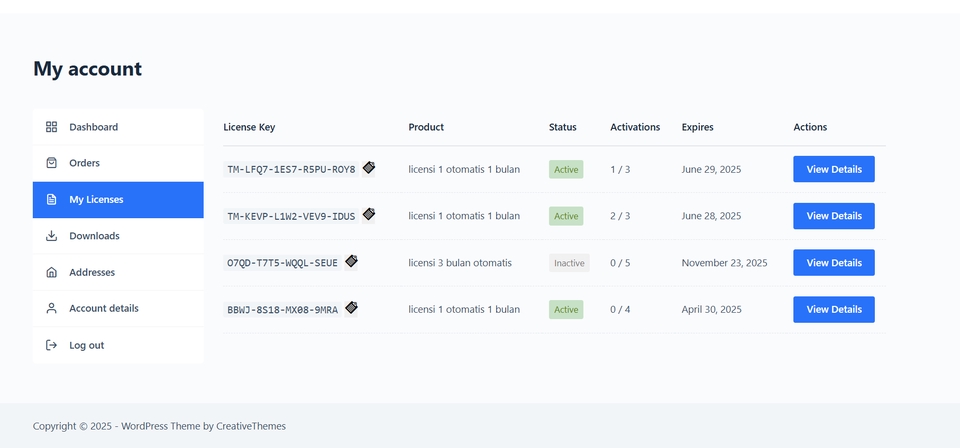Click the Addresses house icon
Screen dimensions: 960x448
51,272
